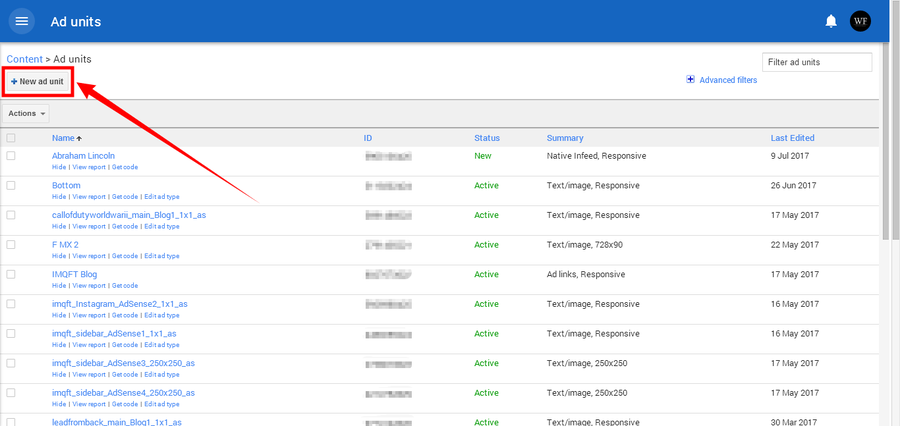Check the IMQFT Blog row checkbox
The width and height of the screenshot is (900, 426).
pos(11,274)
